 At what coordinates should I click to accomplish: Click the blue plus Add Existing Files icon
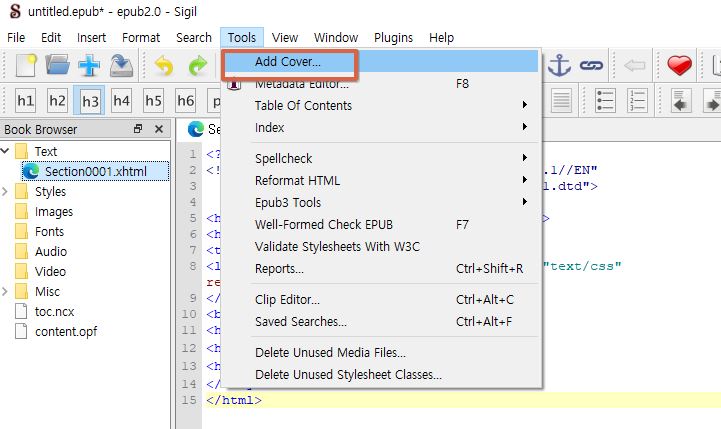pyautogui.click(x=89, y=65)
